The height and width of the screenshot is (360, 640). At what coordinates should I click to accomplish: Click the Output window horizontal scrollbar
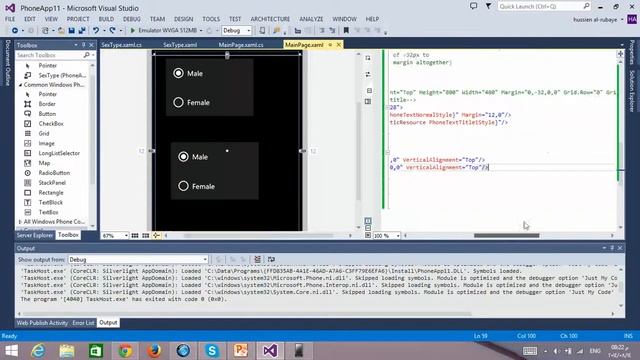coord(247,314)
